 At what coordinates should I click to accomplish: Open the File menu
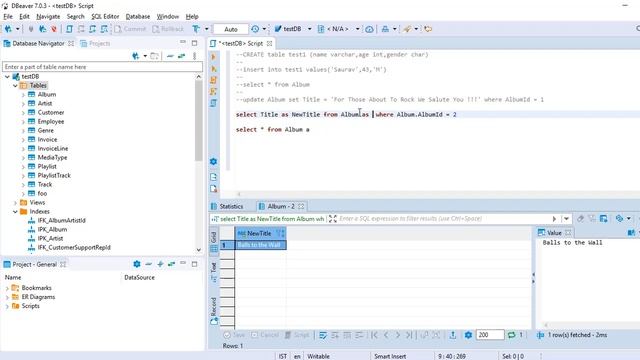(x=8, y=16)
